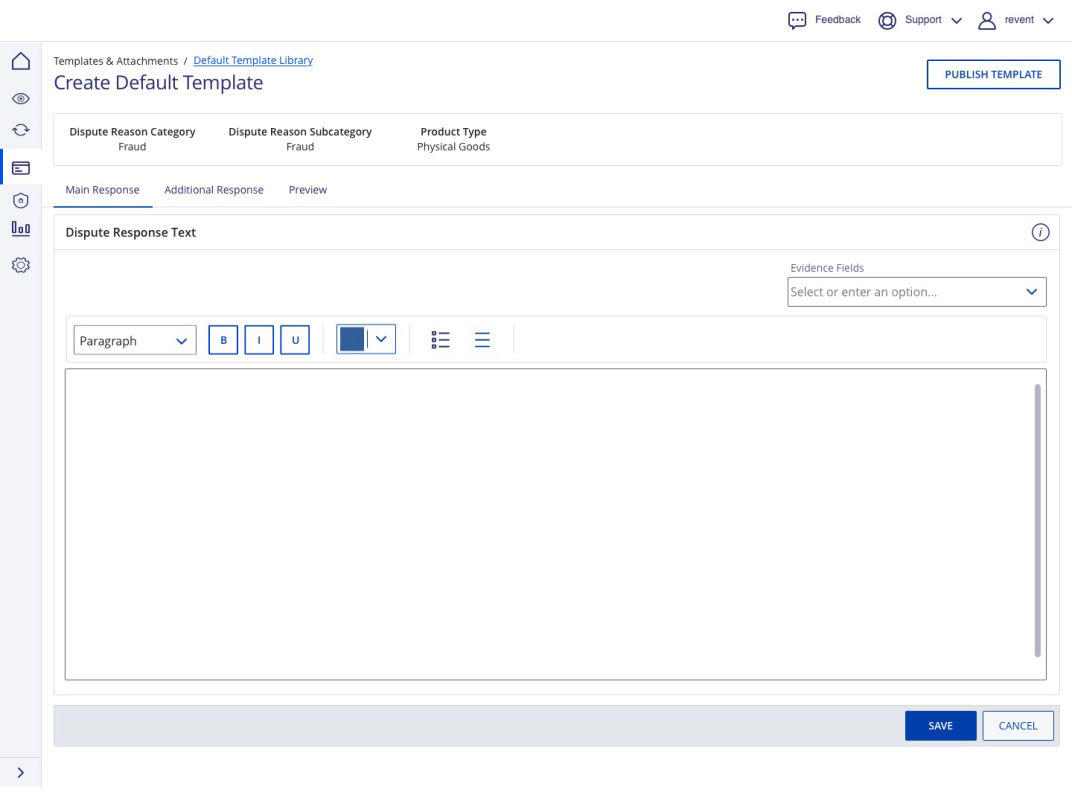Toggle italic formatting button
This screenshot has width=1072, height=792.
tap(259, 340)
